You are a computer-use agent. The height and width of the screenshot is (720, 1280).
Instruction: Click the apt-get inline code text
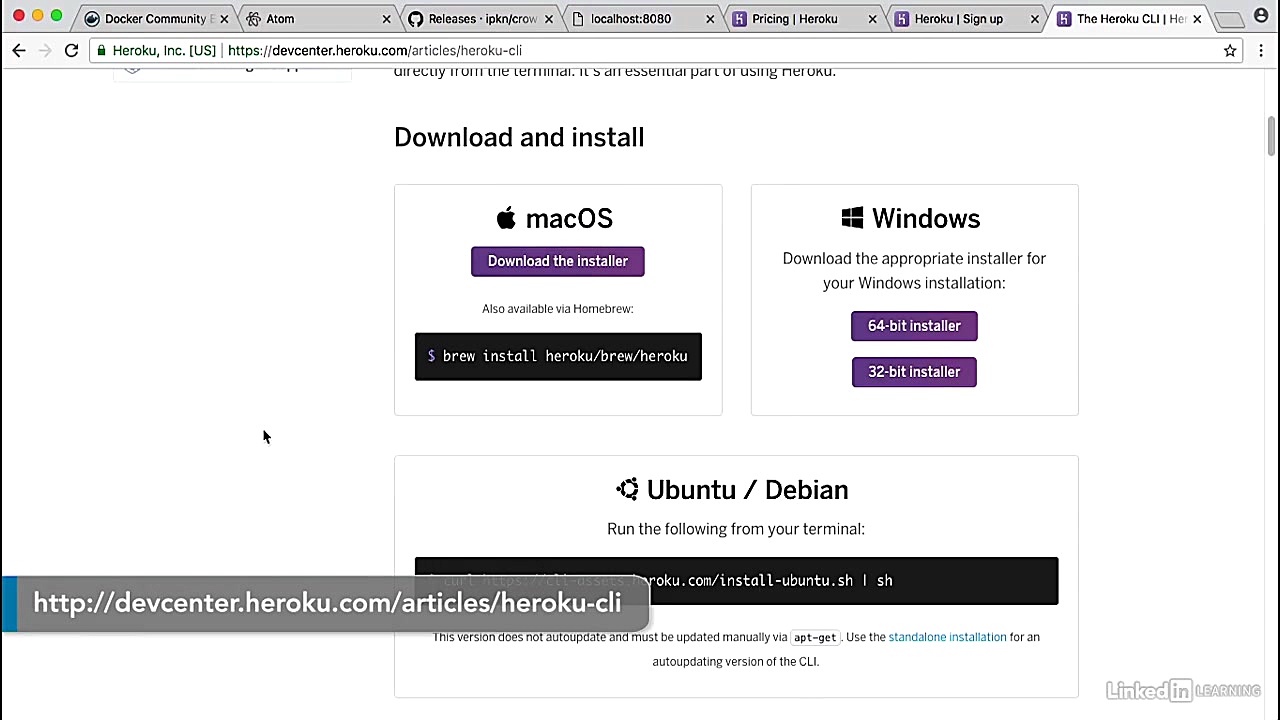815,637
